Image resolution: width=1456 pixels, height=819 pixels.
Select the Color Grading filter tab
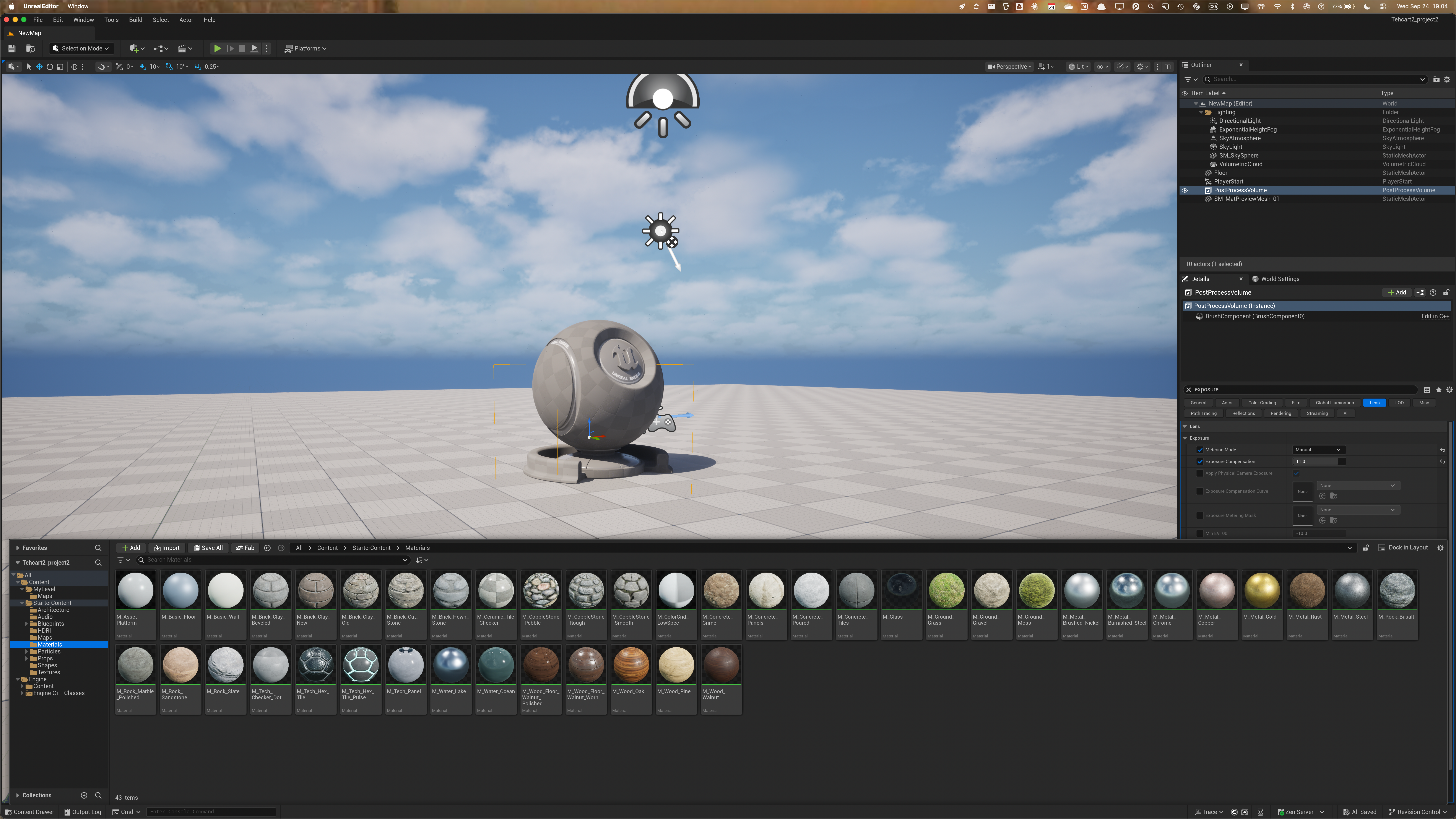click(x=1262, y=403)
